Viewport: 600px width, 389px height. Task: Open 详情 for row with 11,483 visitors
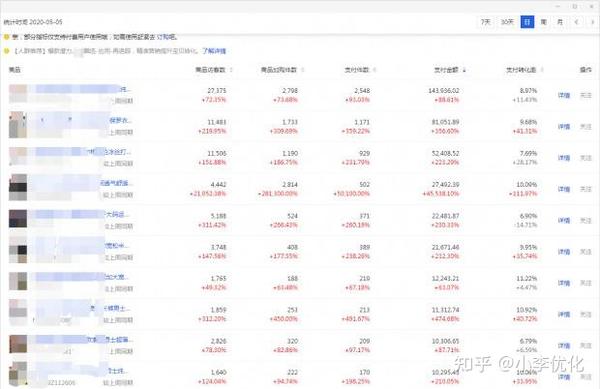point(564,127)
